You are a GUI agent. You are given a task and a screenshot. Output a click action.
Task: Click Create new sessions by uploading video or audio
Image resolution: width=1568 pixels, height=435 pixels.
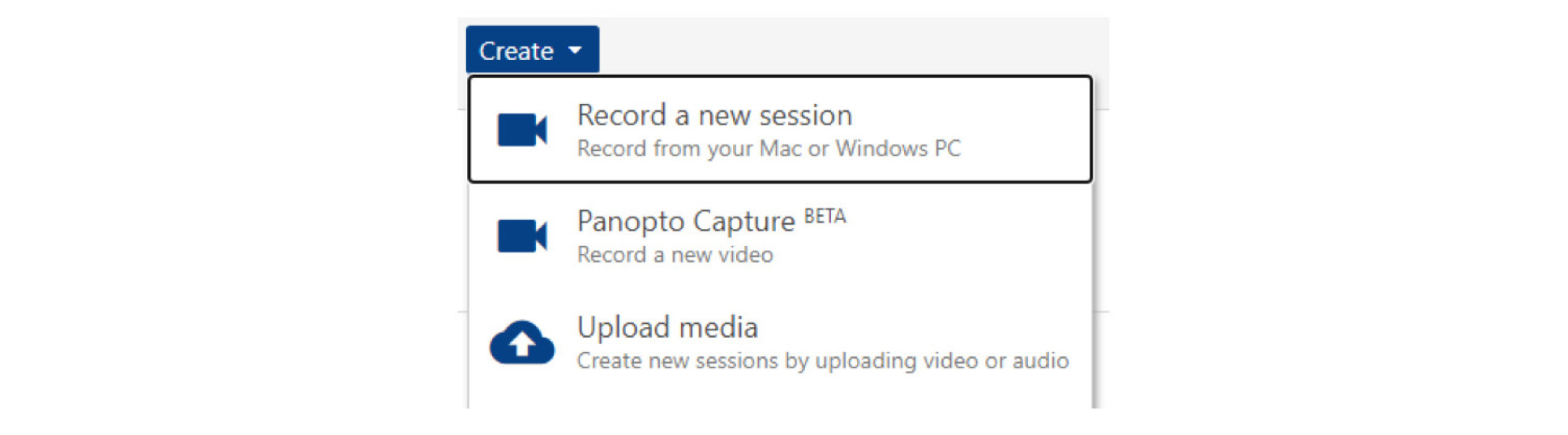click(x=822, y=361)
